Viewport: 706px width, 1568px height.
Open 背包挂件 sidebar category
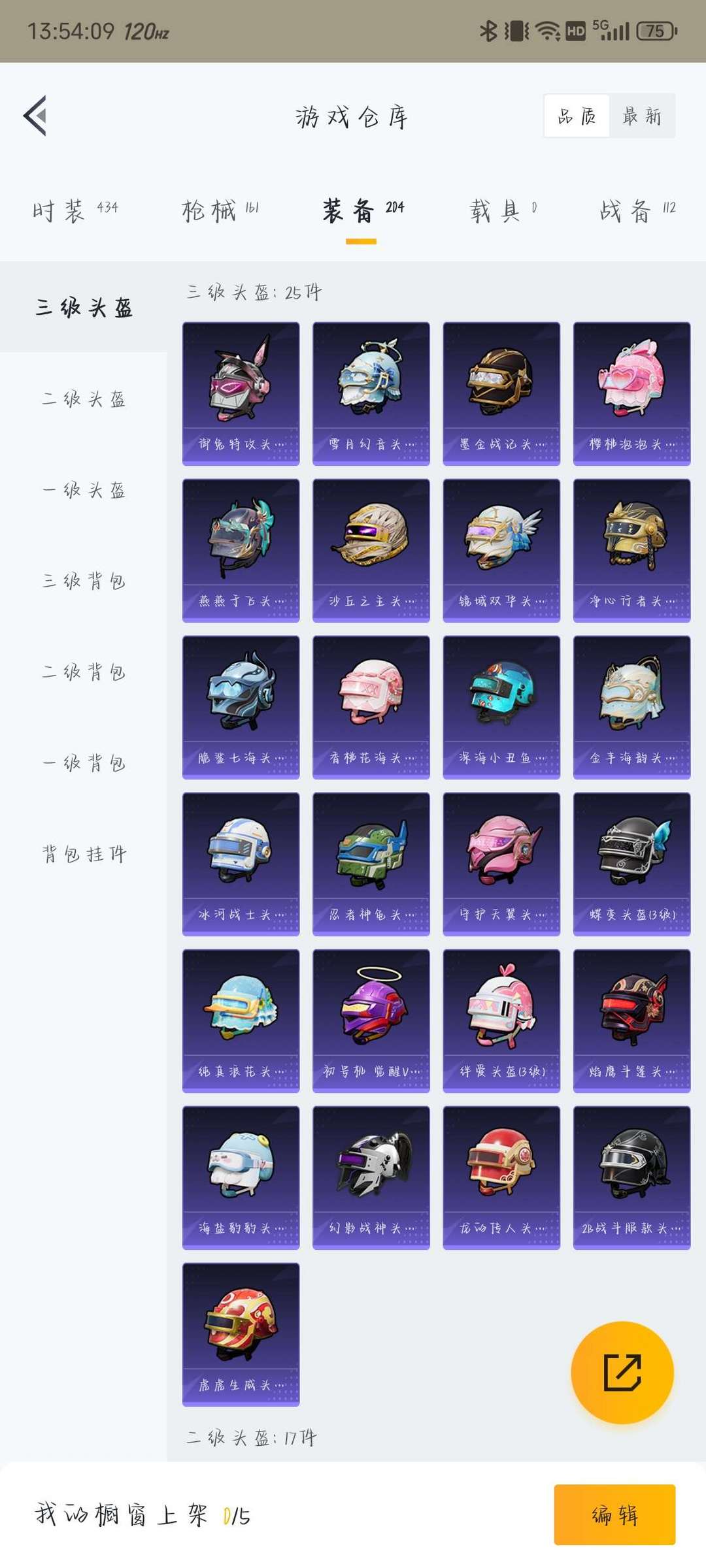click(x=84, y=853)
